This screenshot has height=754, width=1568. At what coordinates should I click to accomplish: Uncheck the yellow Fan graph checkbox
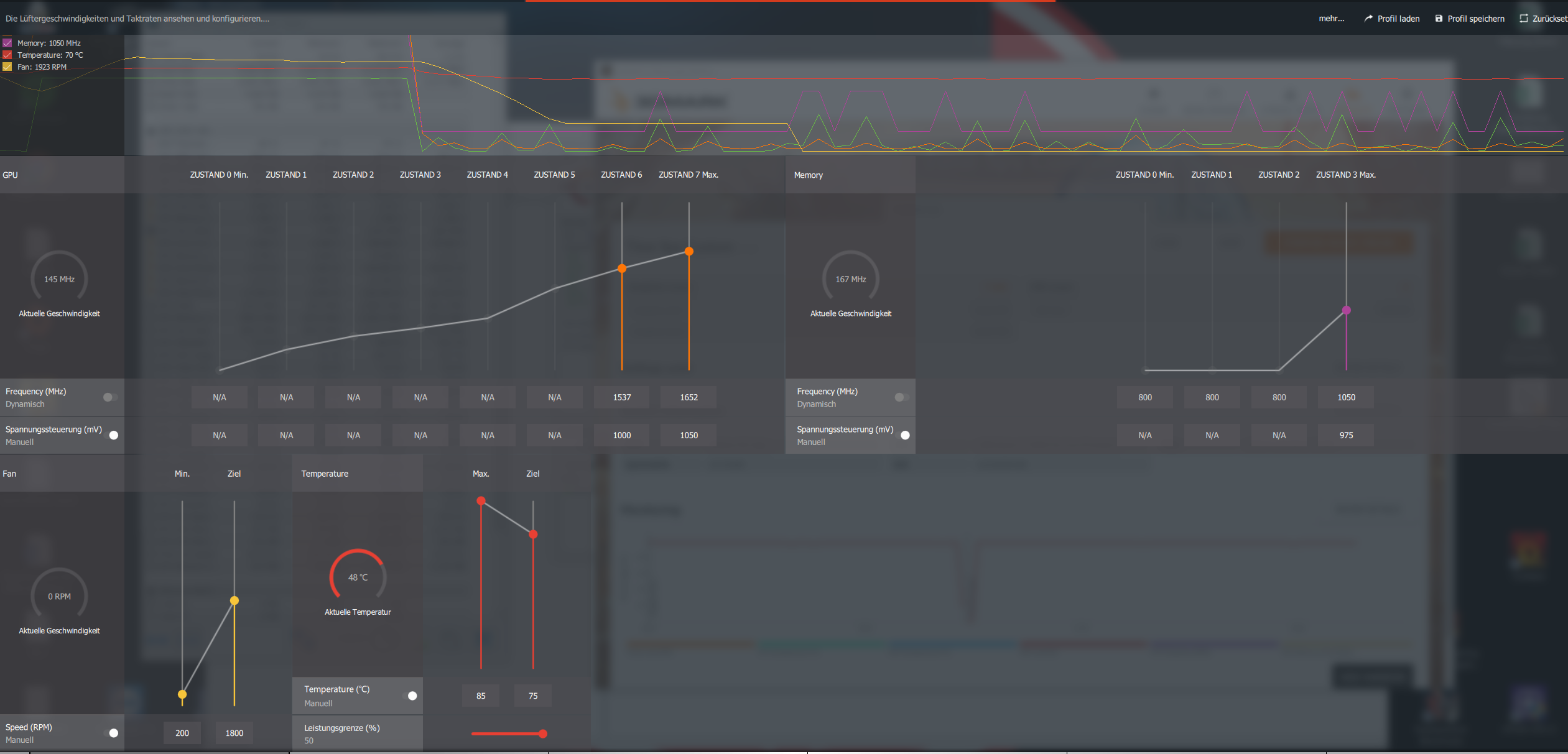point(7,67)
